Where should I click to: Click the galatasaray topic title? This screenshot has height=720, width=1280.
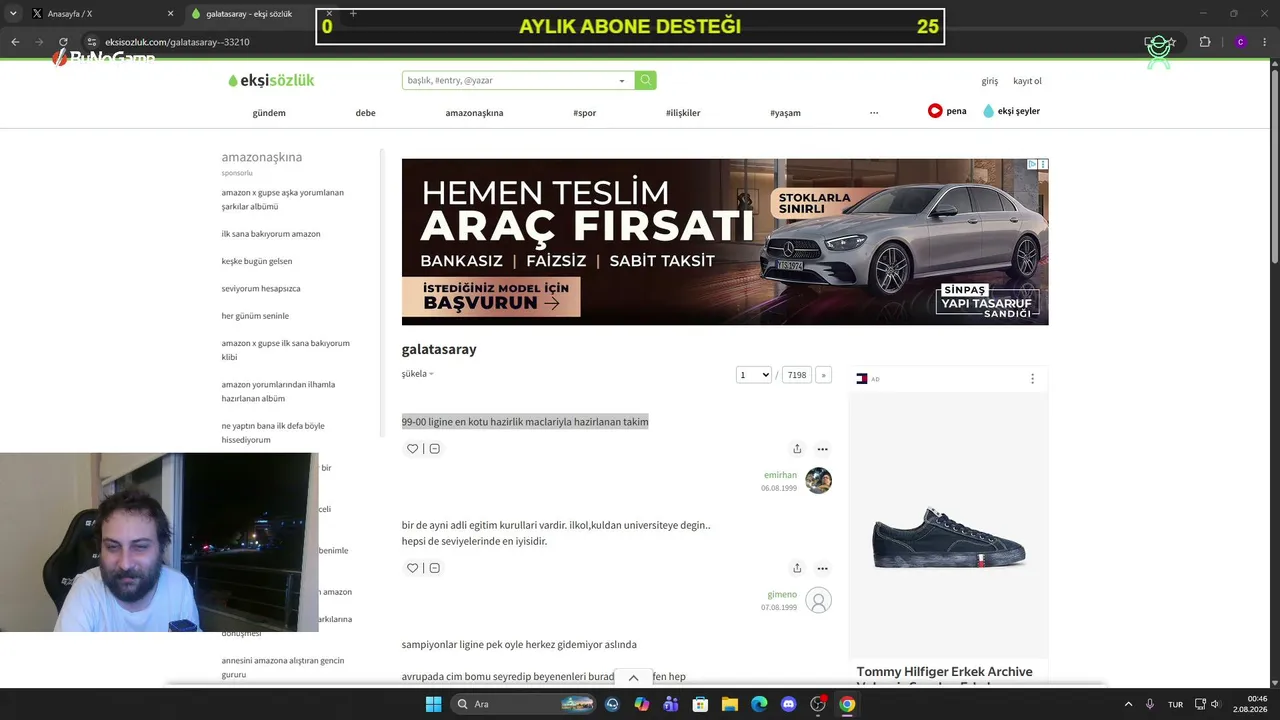(x=439, y=349)
